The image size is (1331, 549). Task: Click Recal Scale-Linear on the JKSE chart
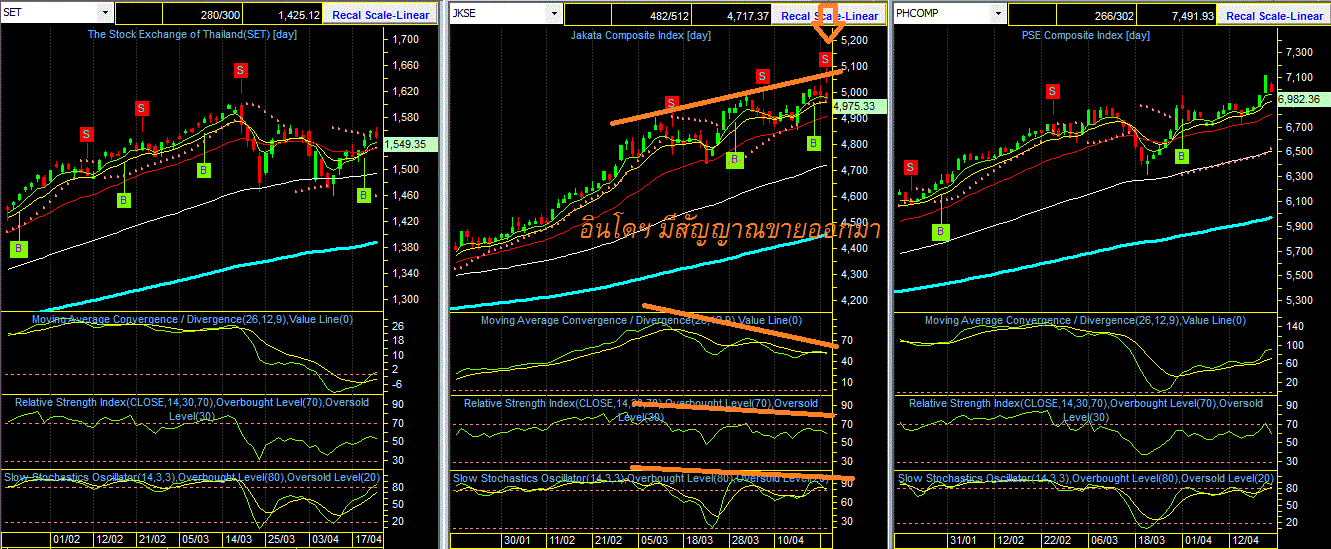[830, 15]
